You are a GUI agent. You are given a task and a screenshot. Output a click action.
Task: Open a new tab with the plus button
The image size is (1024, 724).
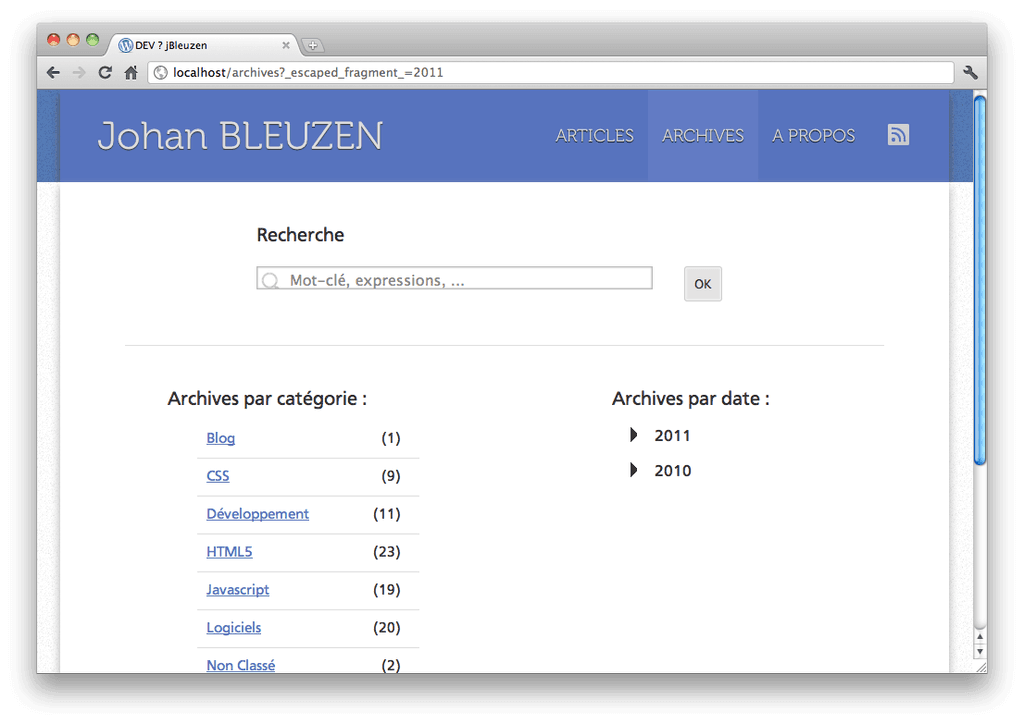(x=313, y=46)
